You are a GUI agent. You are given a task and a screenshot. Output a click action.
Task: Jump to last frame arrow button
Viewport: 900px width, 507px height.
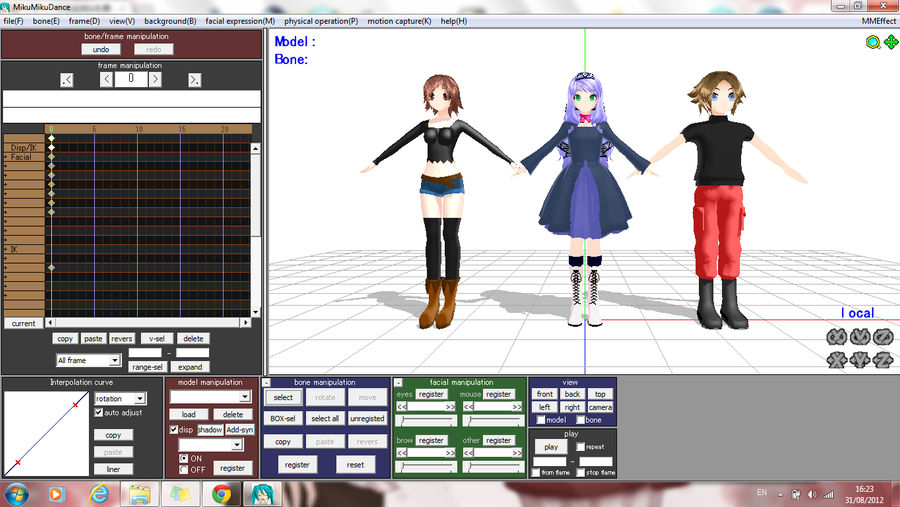click(195, 80)
